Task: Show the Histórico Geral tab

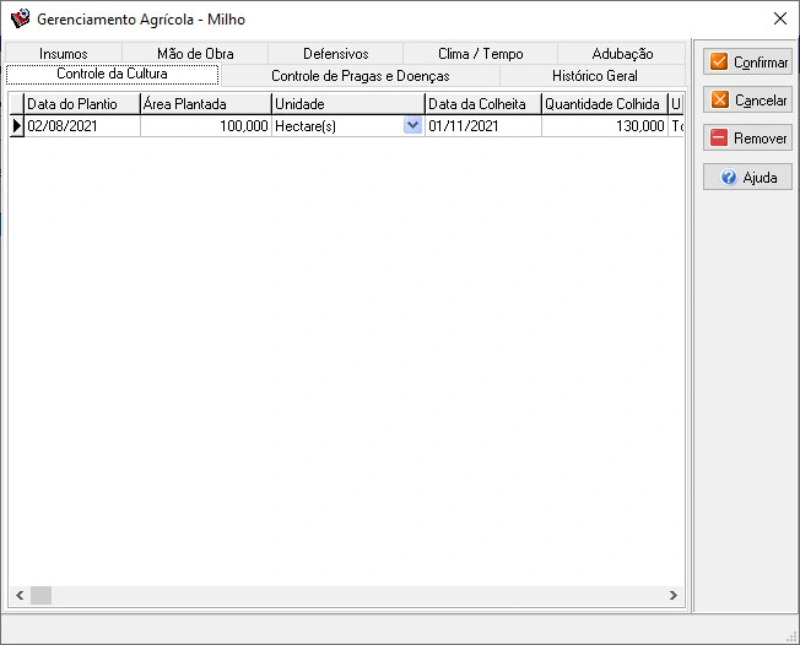Action: (594, 76)
